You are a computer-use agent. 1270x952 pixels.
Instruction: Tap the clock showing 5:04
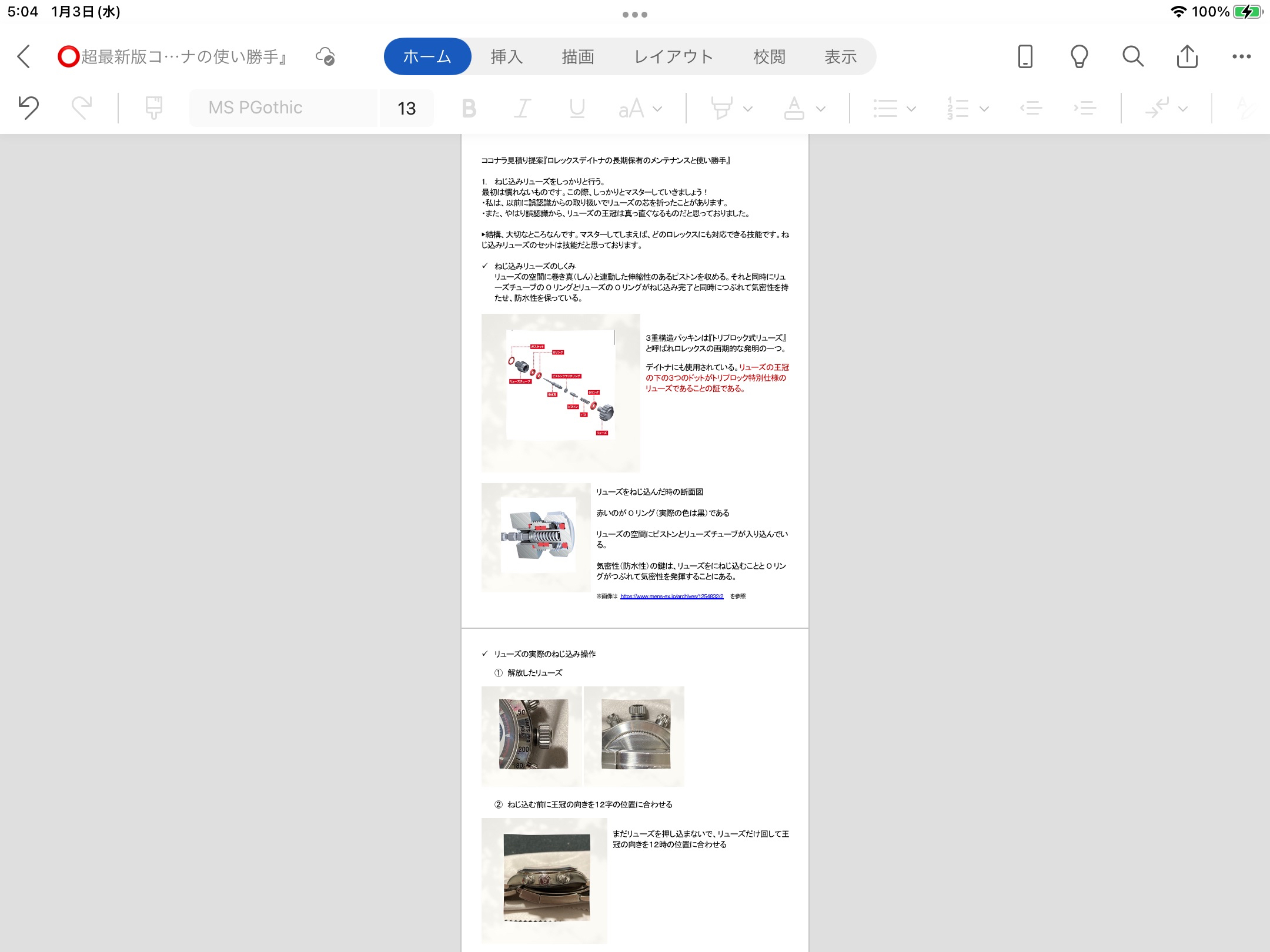[23, 12]
